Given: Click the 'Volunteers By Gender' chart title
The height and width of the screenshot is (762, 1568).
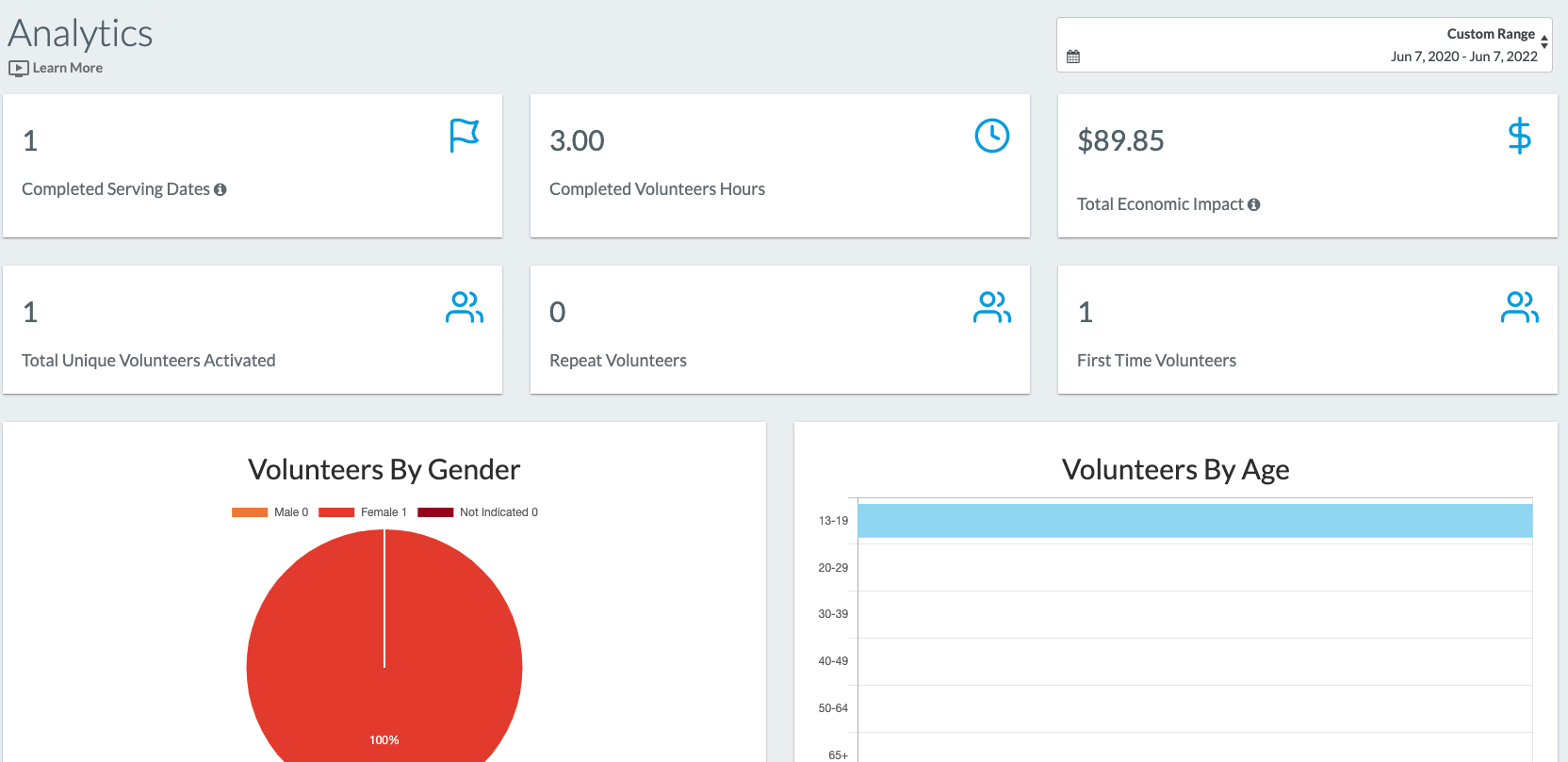Looking at the screenshot, I should coord(384,469).
